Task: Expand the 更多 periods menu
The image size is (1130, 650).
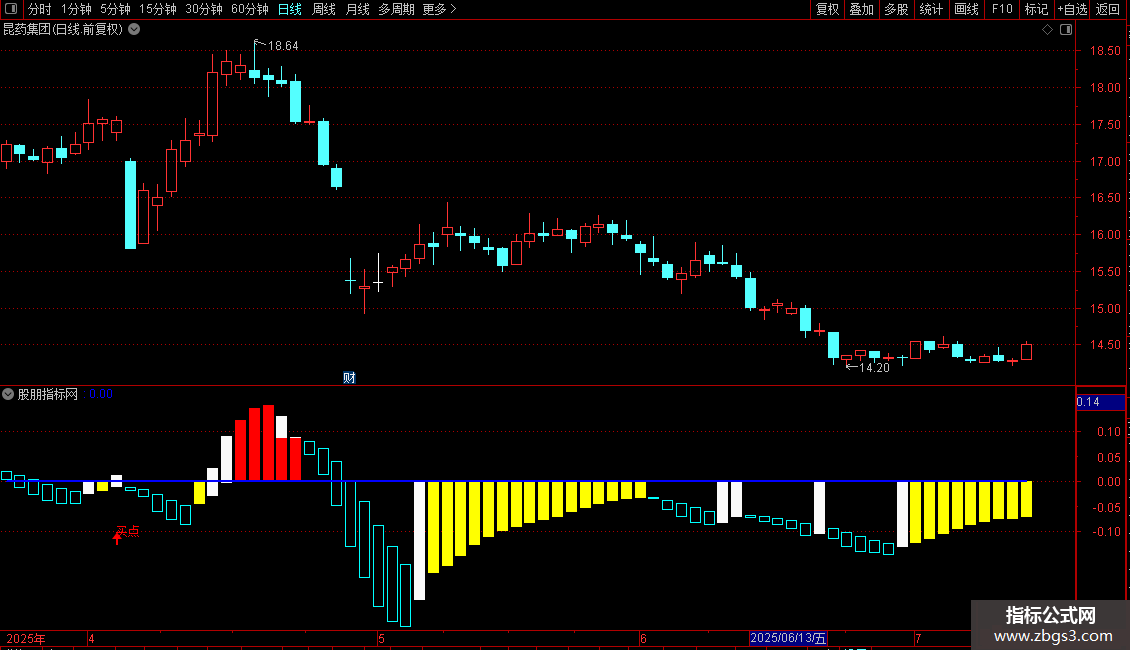Action: (x=440, y=9)
